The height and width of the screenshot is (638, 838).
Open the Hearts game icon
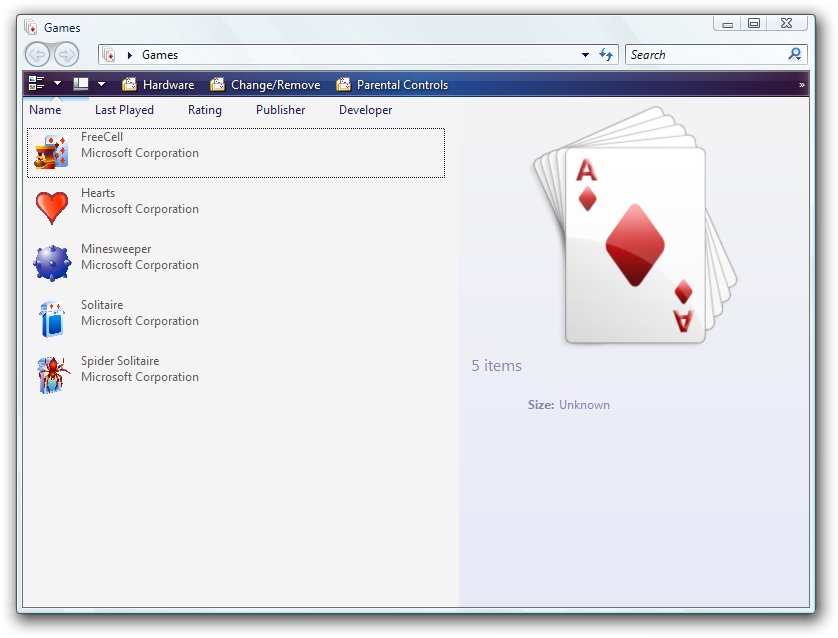(51, 208)
